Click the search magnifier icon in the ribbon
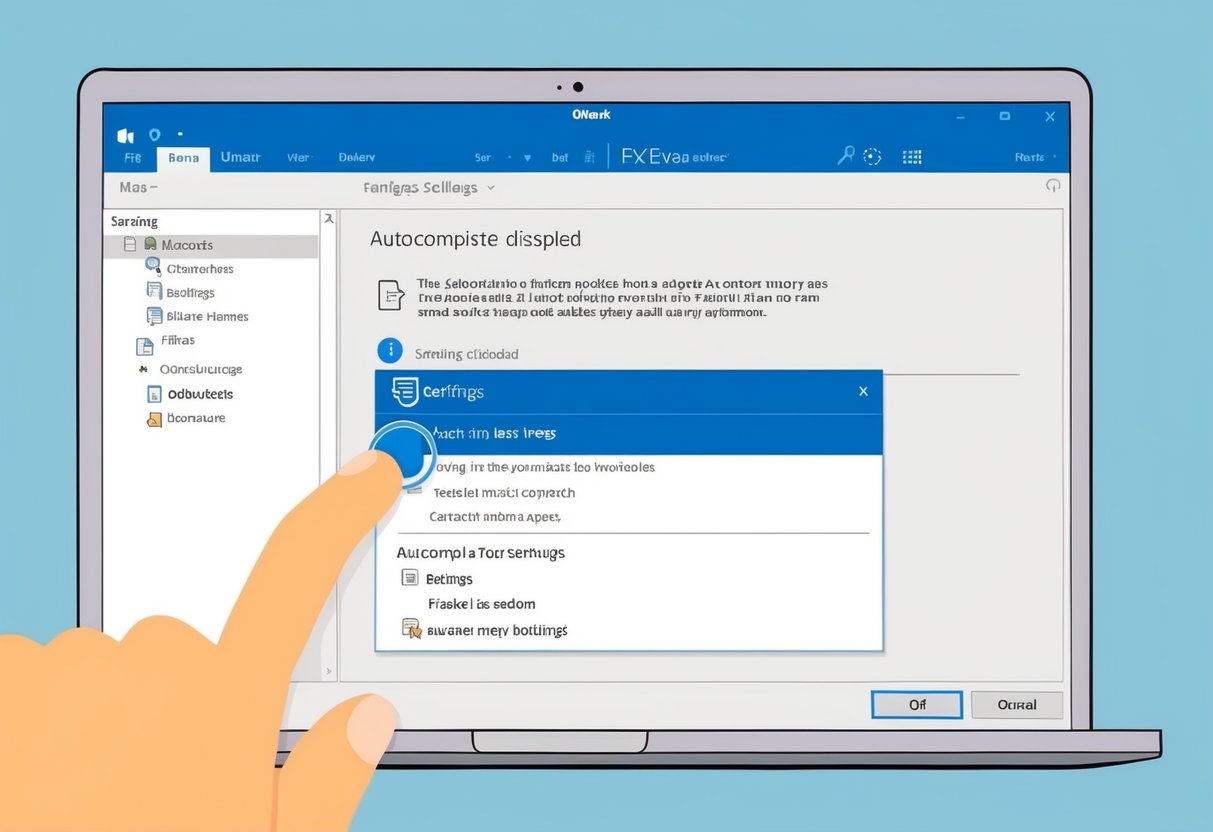 coord(845,156)
